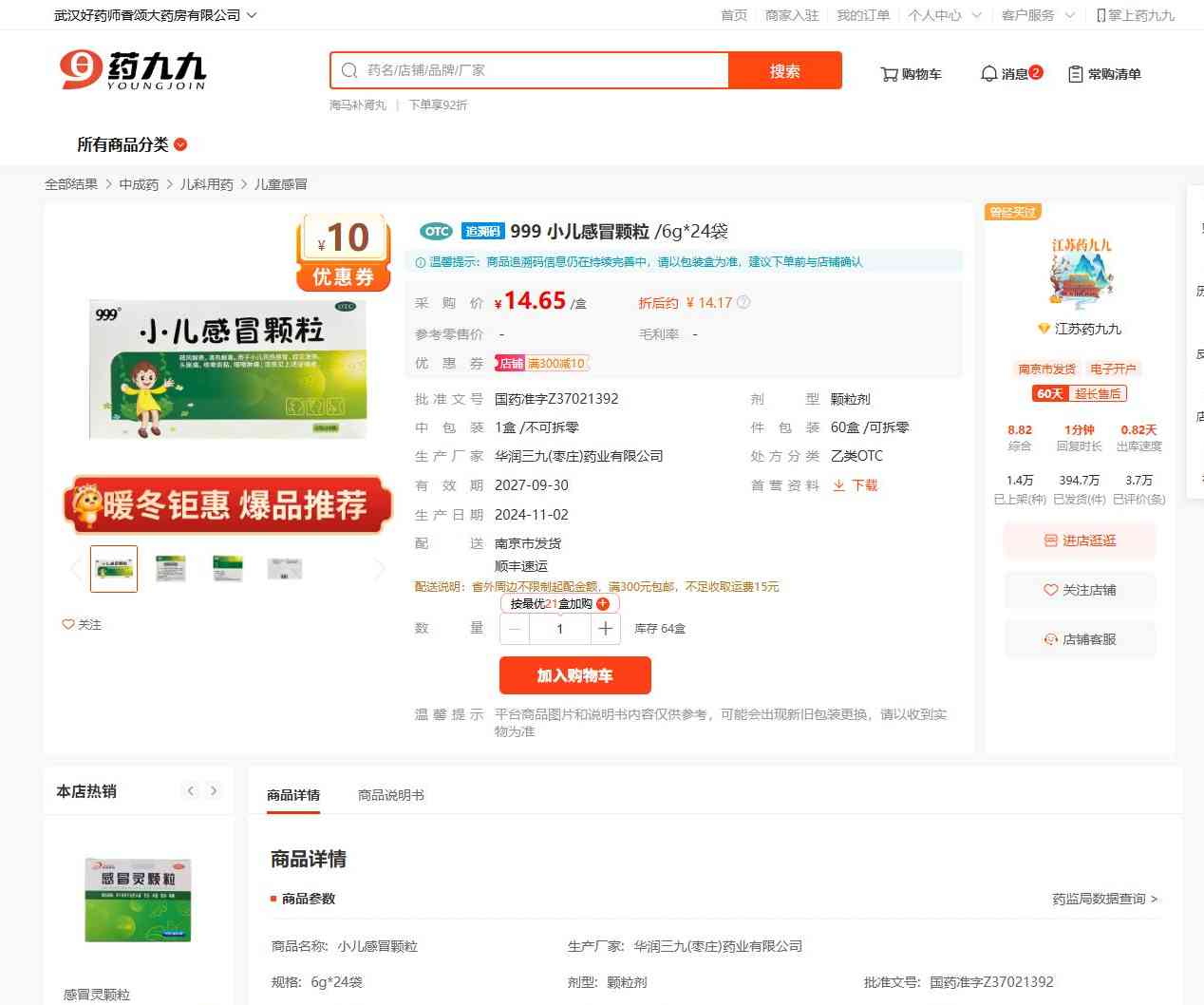The image size is (1204, 1005).
Task: Open the frequent purchase list icon
Action: (1075, 74)
